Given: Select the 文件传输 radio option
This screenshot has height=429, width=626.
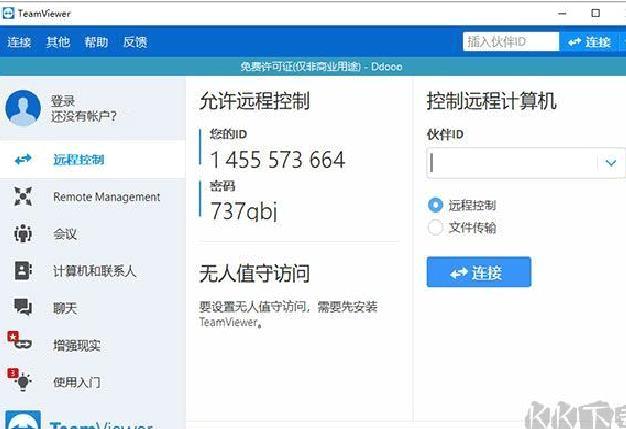Looking at the screenshot, I should (435, 228).
